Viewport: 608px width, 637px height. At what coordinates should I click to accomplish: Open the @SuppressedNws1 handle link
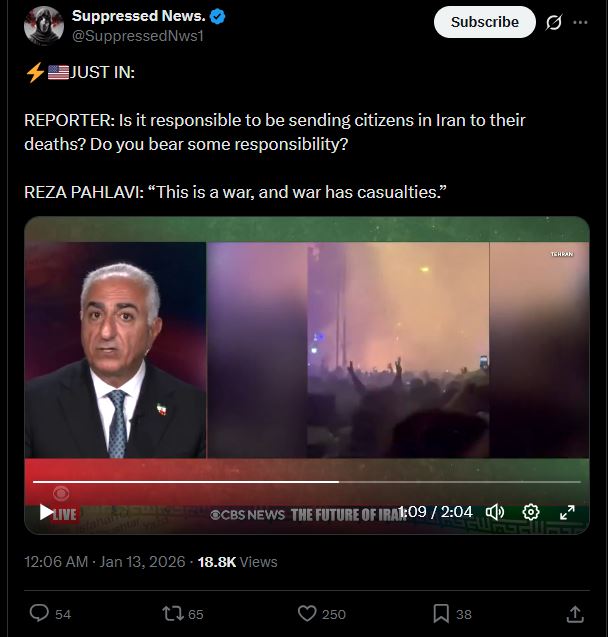click(x=138, y=36)
